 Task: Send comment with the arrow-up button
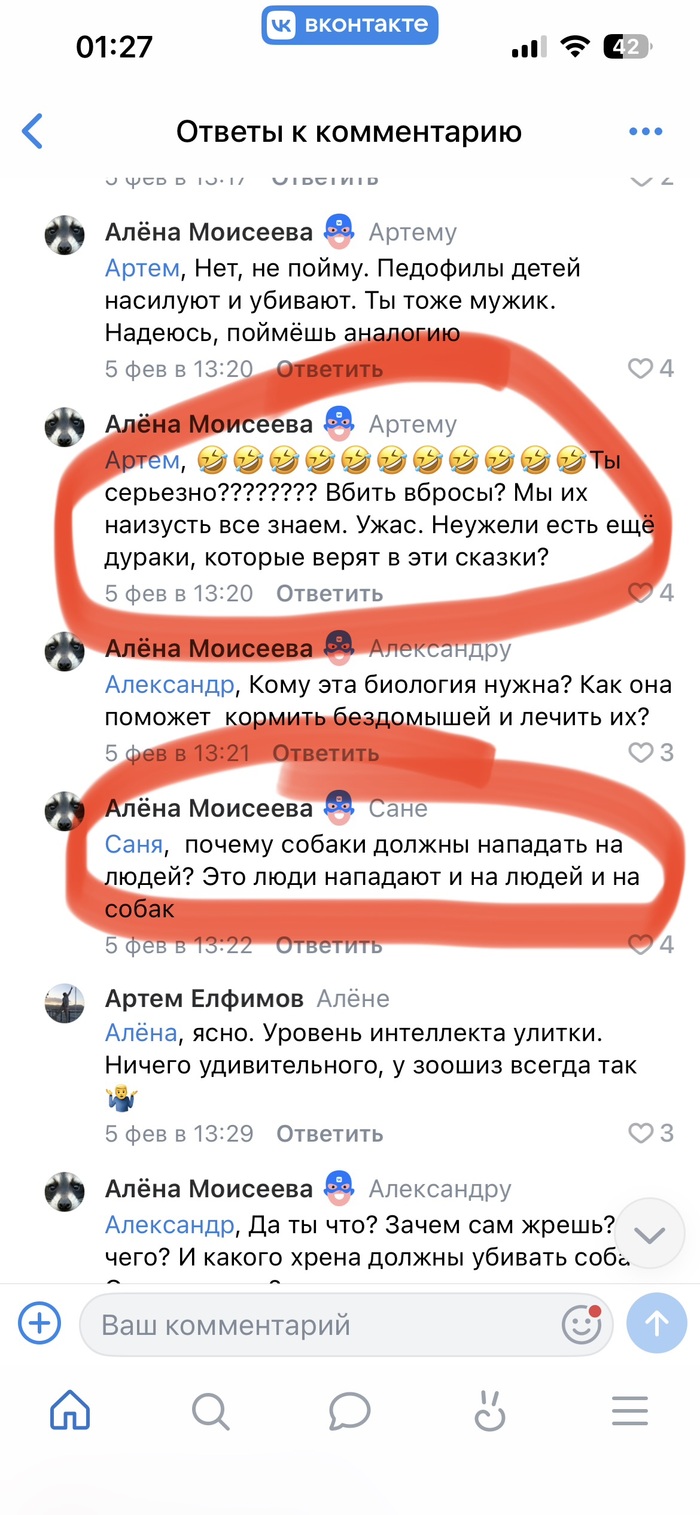tap(656, 1325)
